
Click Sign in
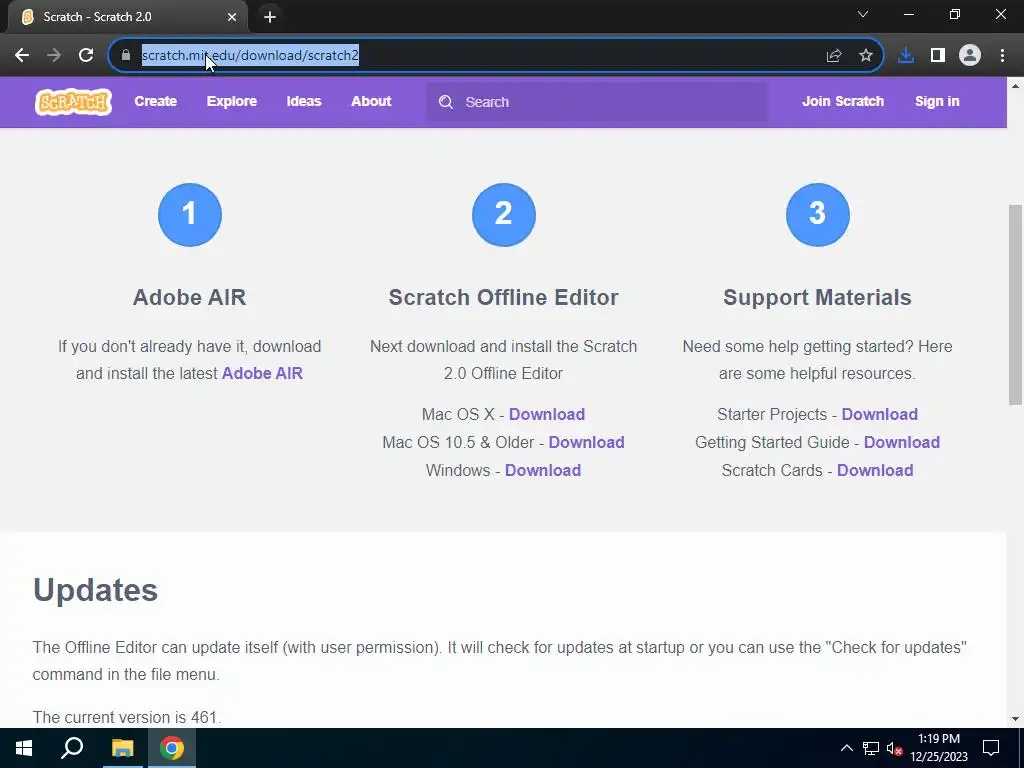(x=937, y=101)
